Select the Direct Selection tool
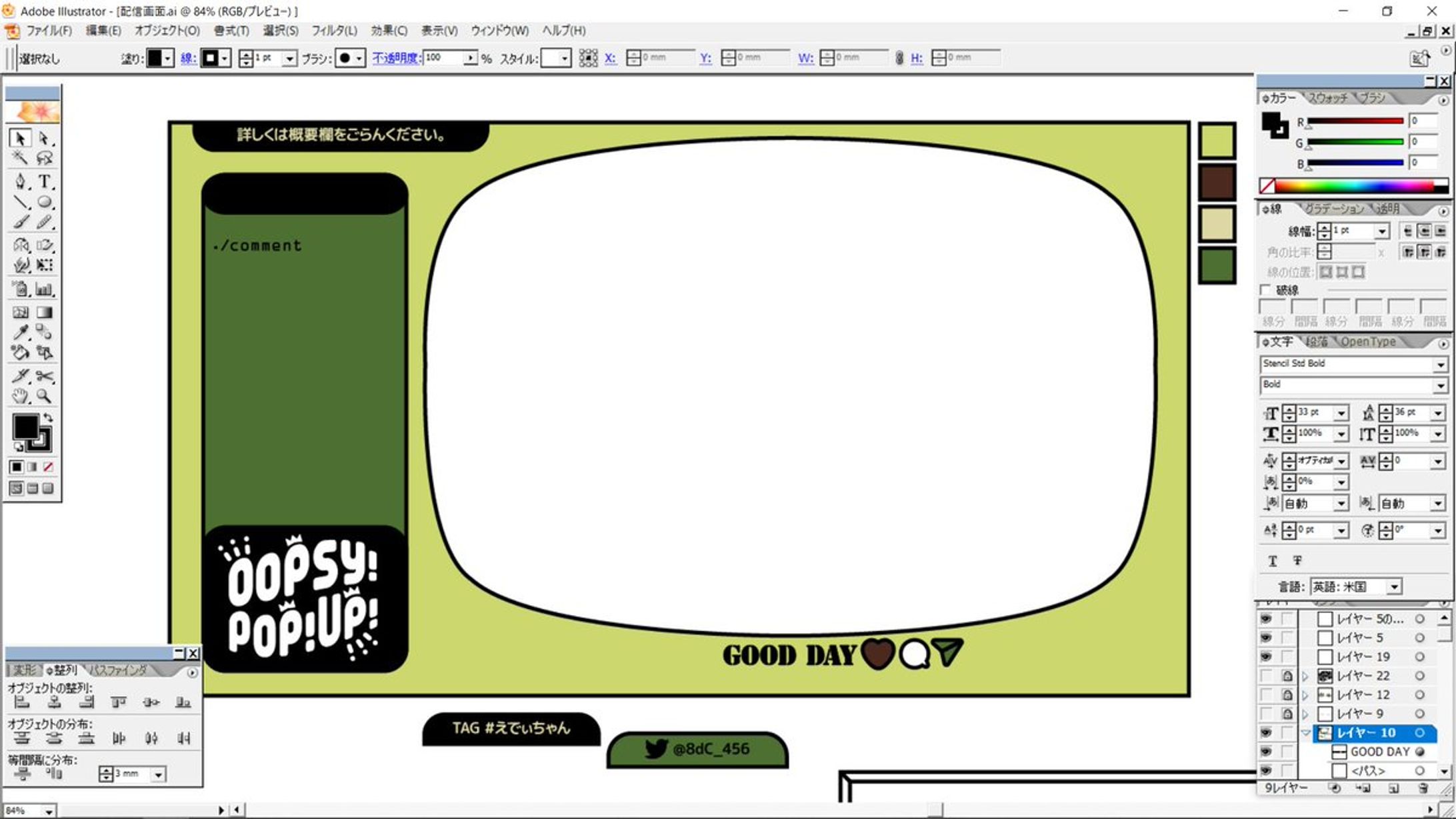The width and height of the screenshot is (1456, 819). pyautogui.click(x=44, y=138)
